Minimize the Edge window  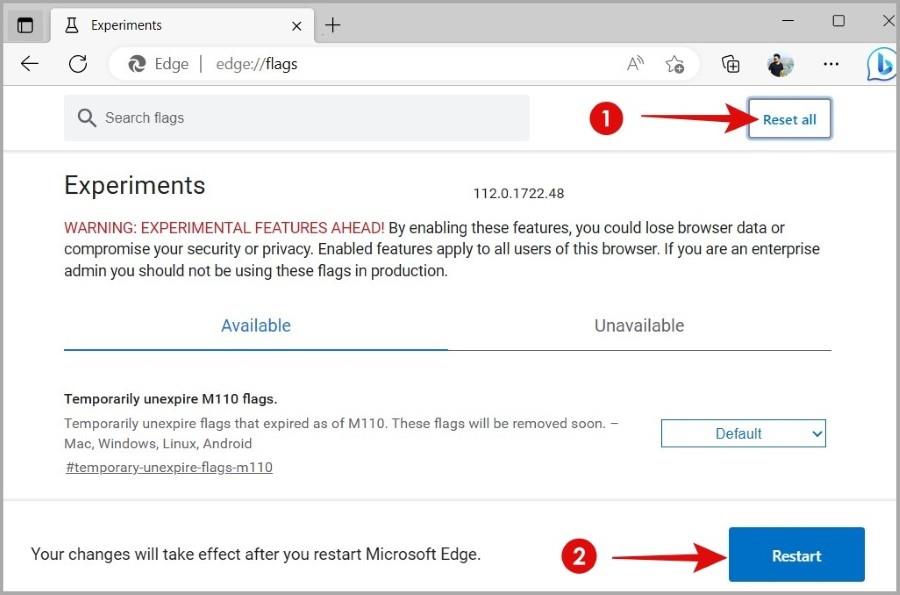pyautogui.click(x=788, y=21)
